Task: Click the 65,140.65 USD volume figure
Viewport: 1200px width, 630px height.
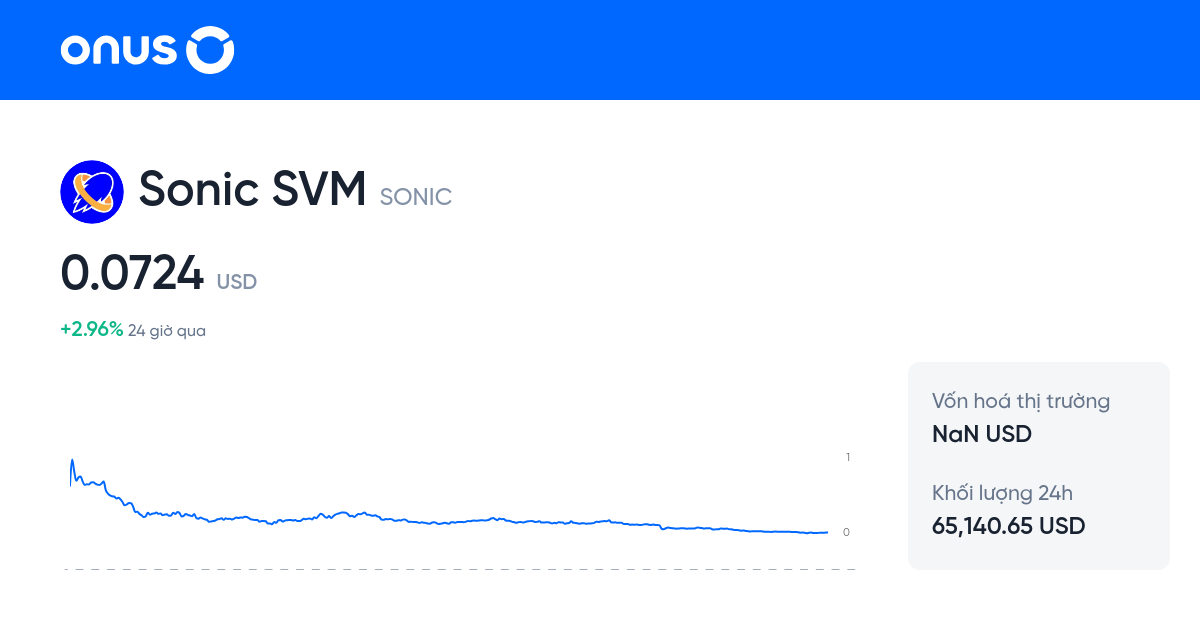Action: [x=1008, y=526]
